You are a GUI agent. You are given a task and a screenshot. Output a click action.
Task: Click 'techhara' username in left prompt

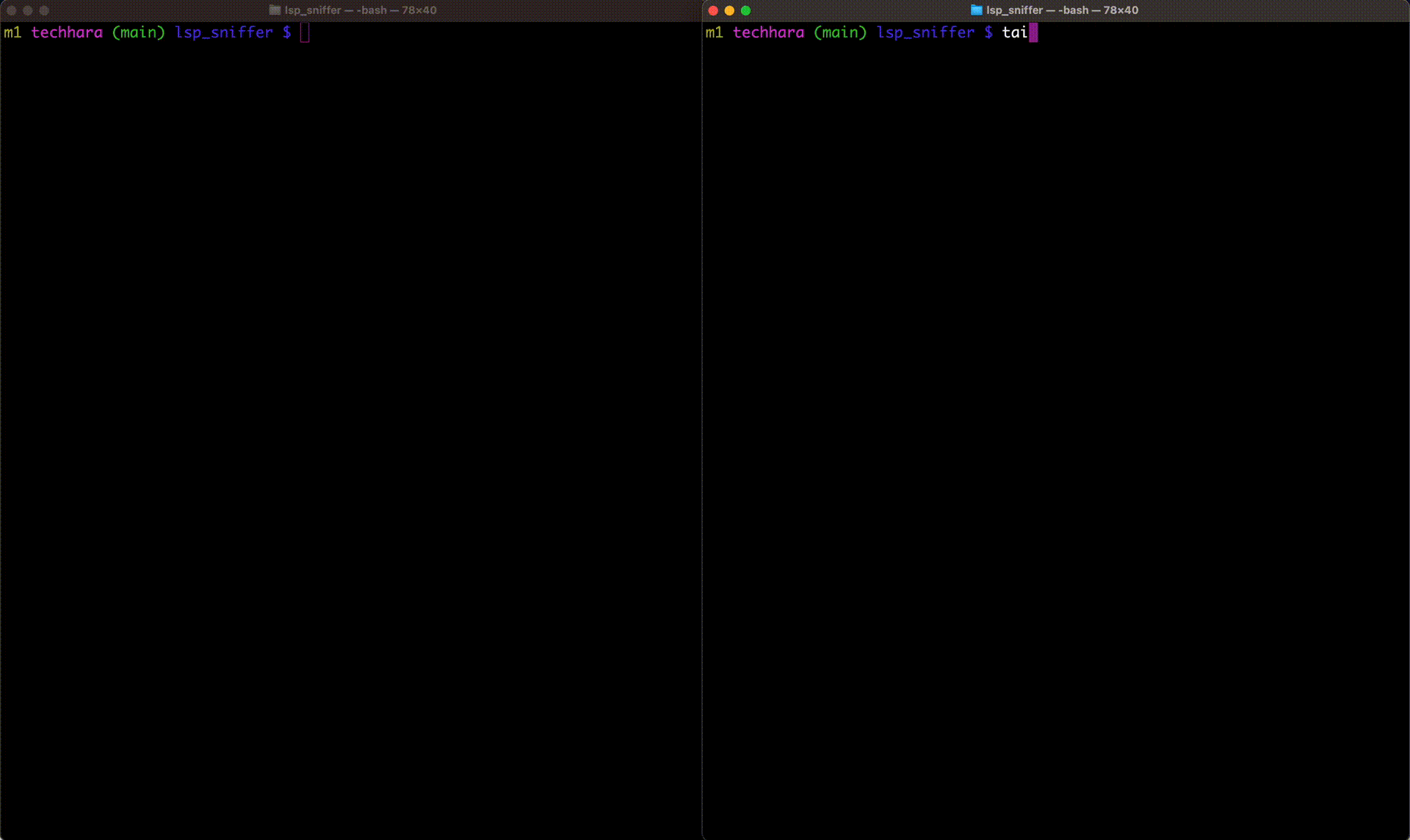[67, 32]
